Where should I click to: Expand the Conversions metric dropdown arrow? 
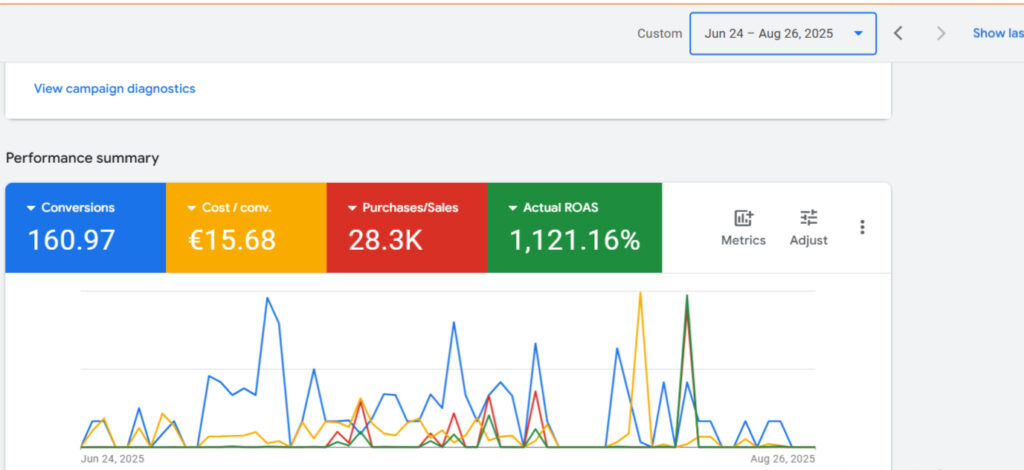[x=32, y=208]
